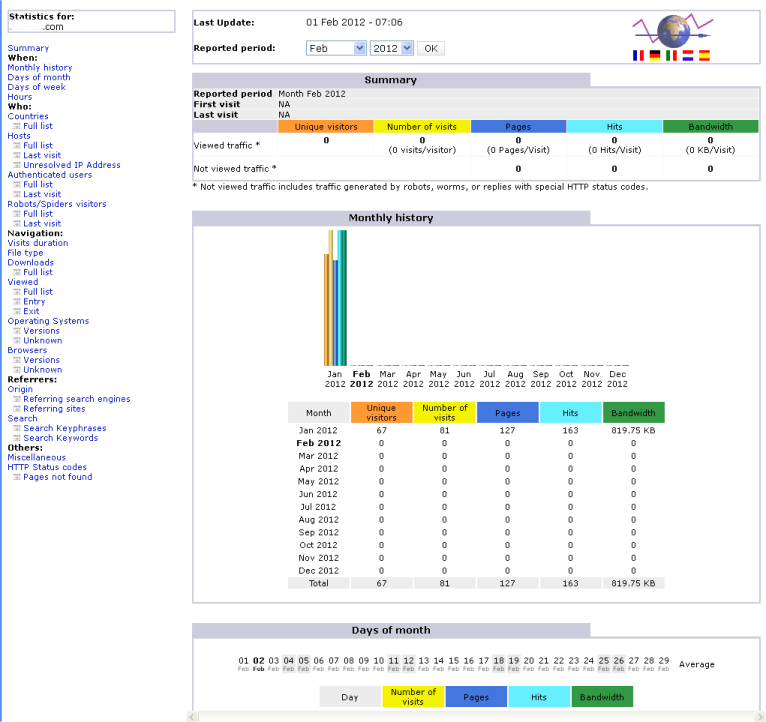Open Visits duration report
Viewport: 766px width, 722px height.
tap(38, 243)
